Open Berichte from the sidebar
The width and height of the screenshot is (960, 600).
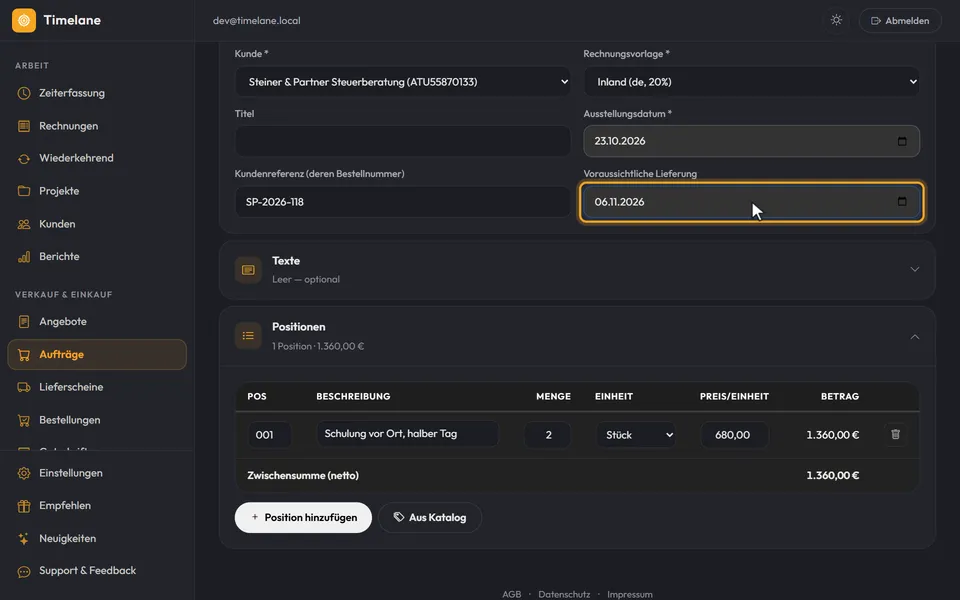click(97, 257)
